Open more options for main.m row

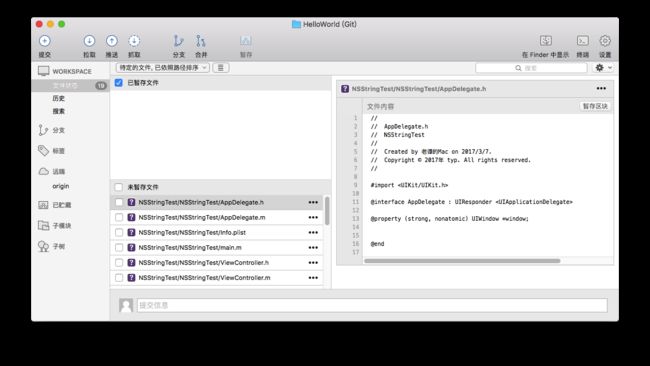pyautogui.click(x=313, y=247)
